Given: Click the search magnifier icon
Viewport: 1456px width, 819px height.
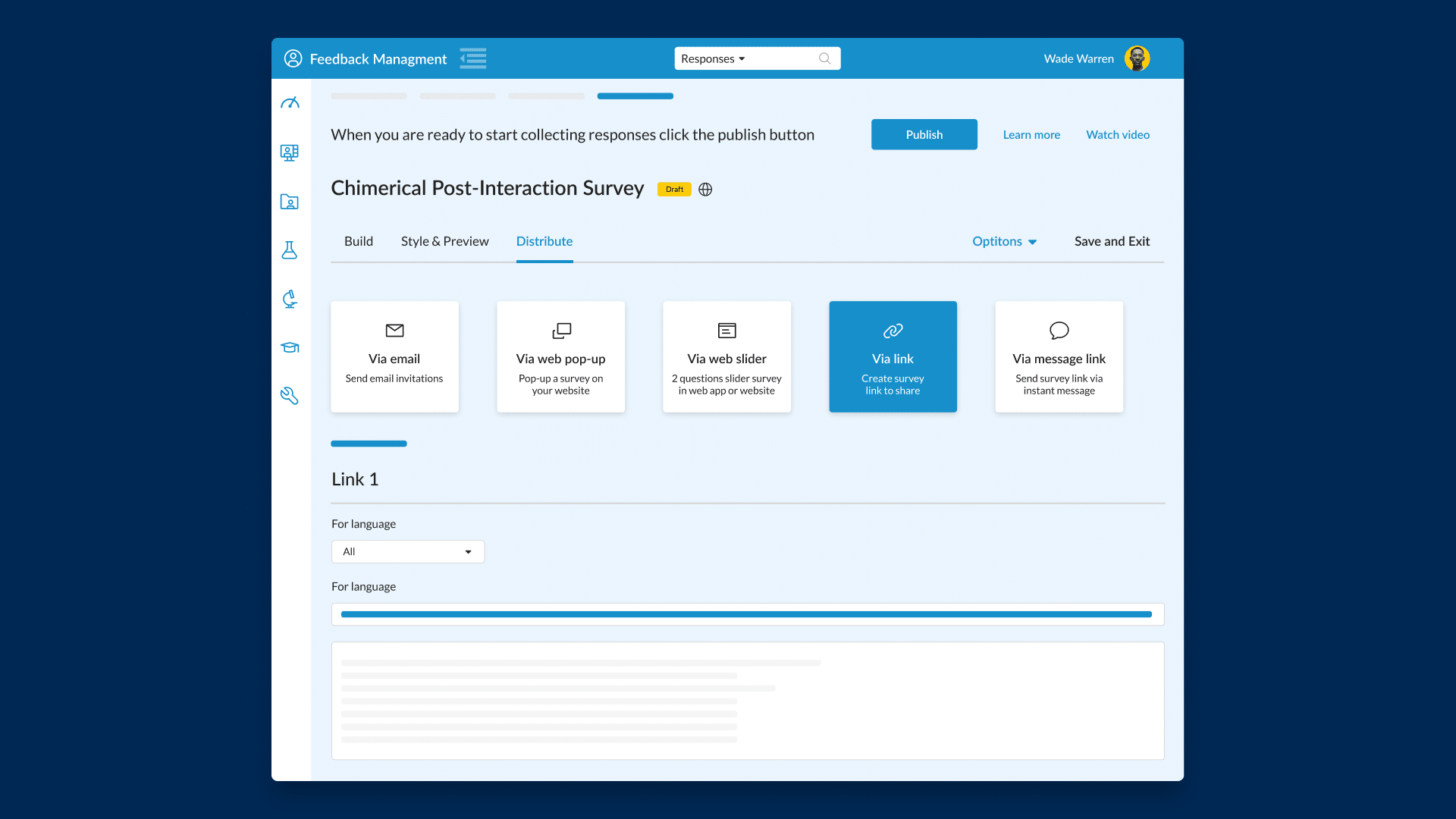Looking at the screenshot, I should [x=824, y=58].
